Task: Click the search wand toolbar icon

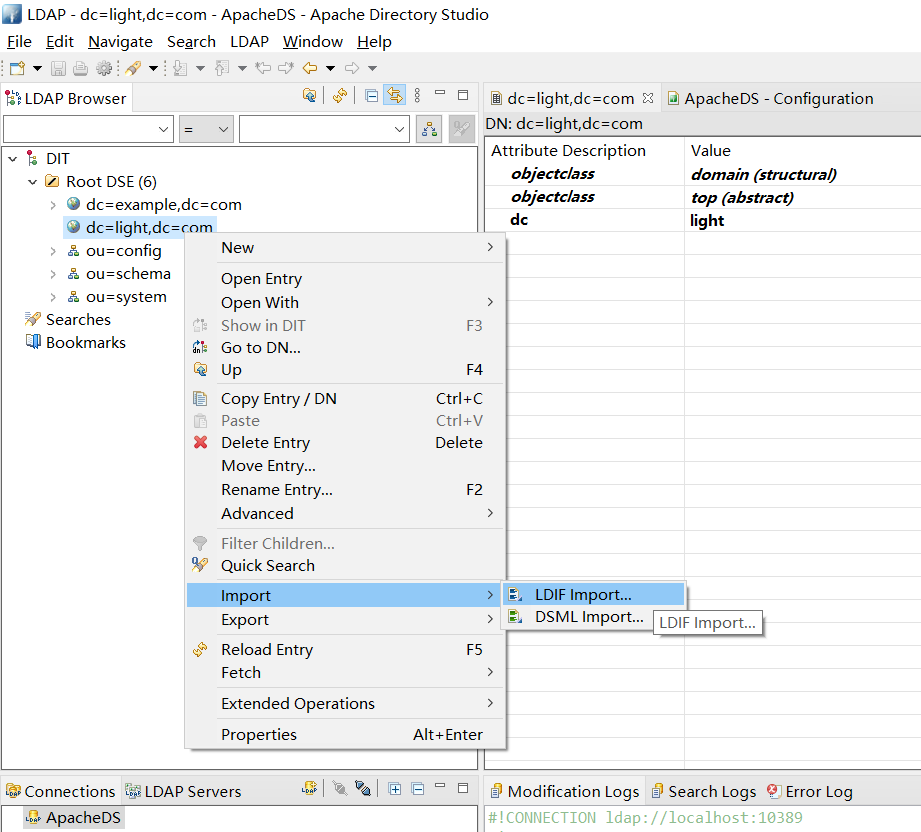Action: tap(133, 68)
